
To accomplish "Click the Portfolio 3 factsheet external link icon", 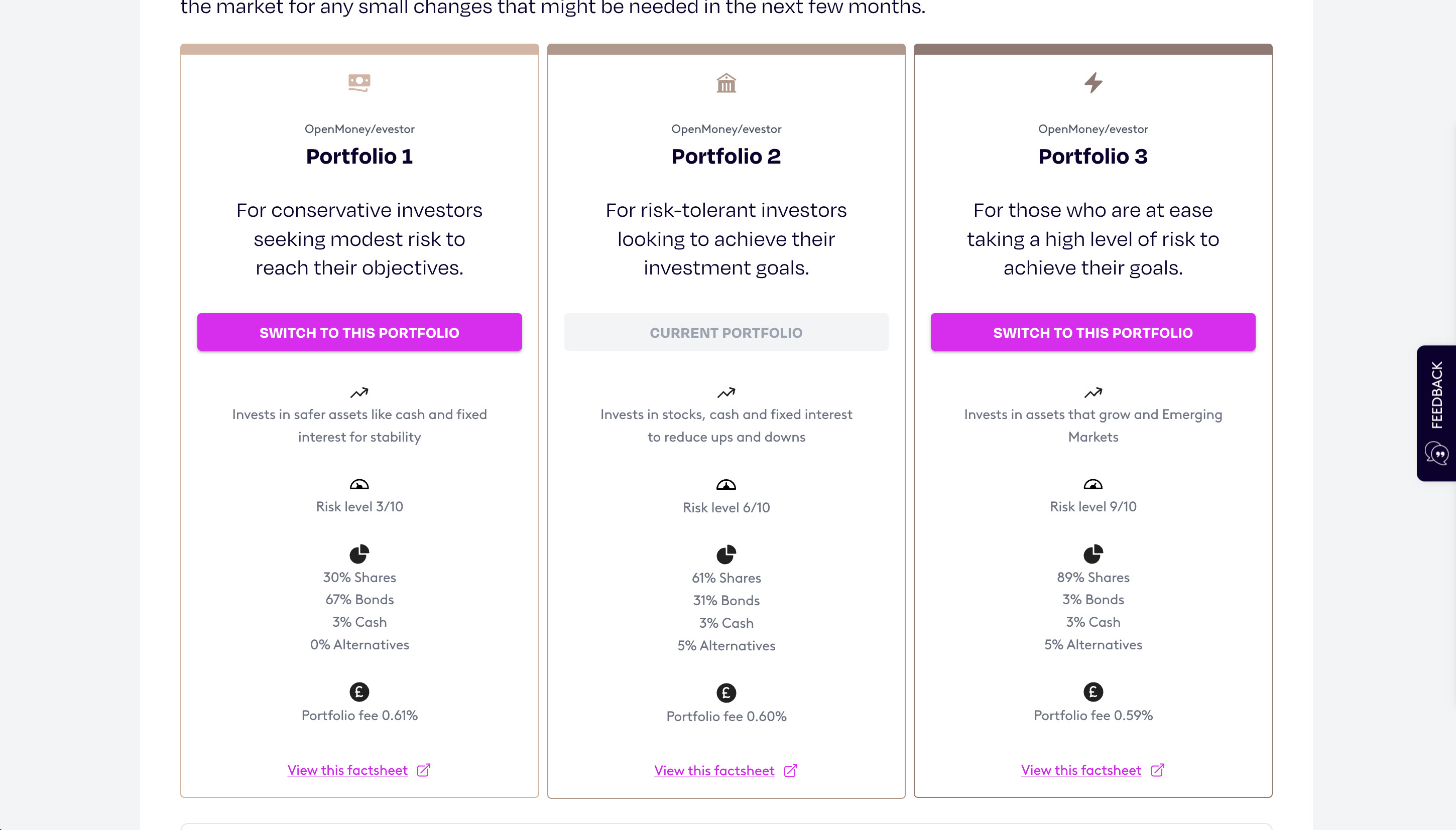I will 1157,770.
